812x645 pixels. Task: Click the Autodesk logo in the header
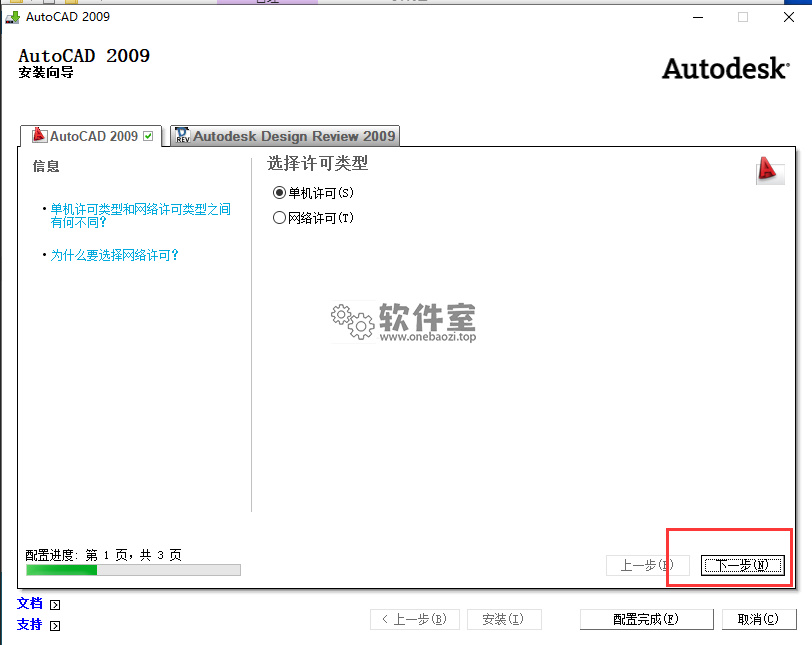coord(726,69)
